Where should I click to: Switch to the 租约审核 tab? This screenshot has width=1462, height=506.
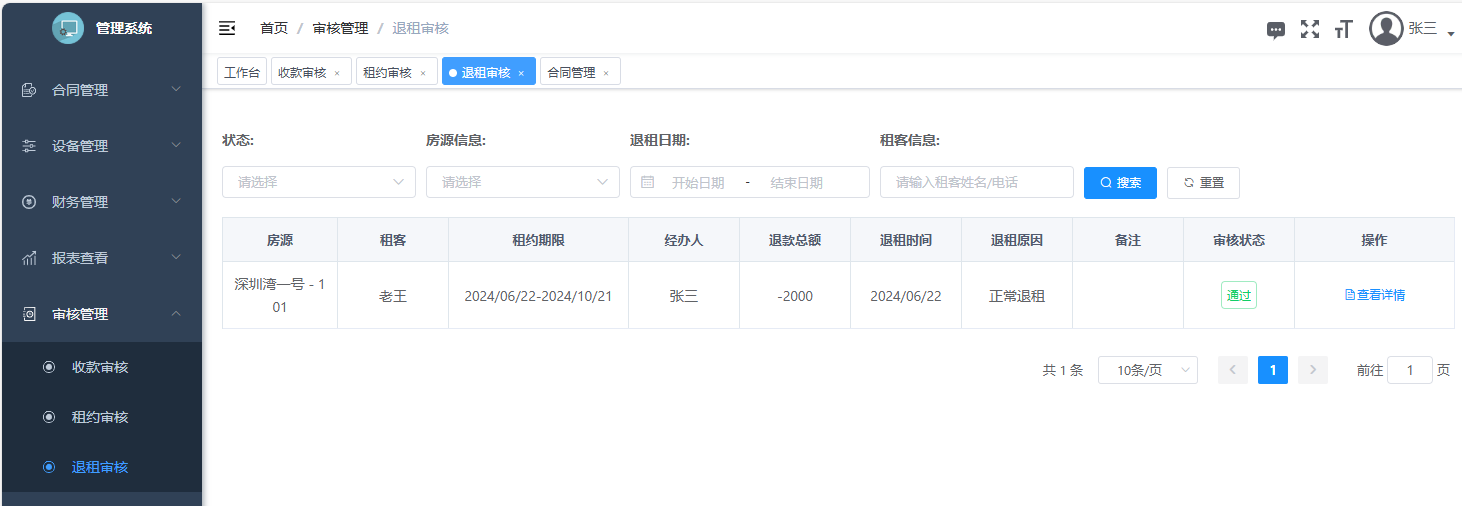coord(387,72)
